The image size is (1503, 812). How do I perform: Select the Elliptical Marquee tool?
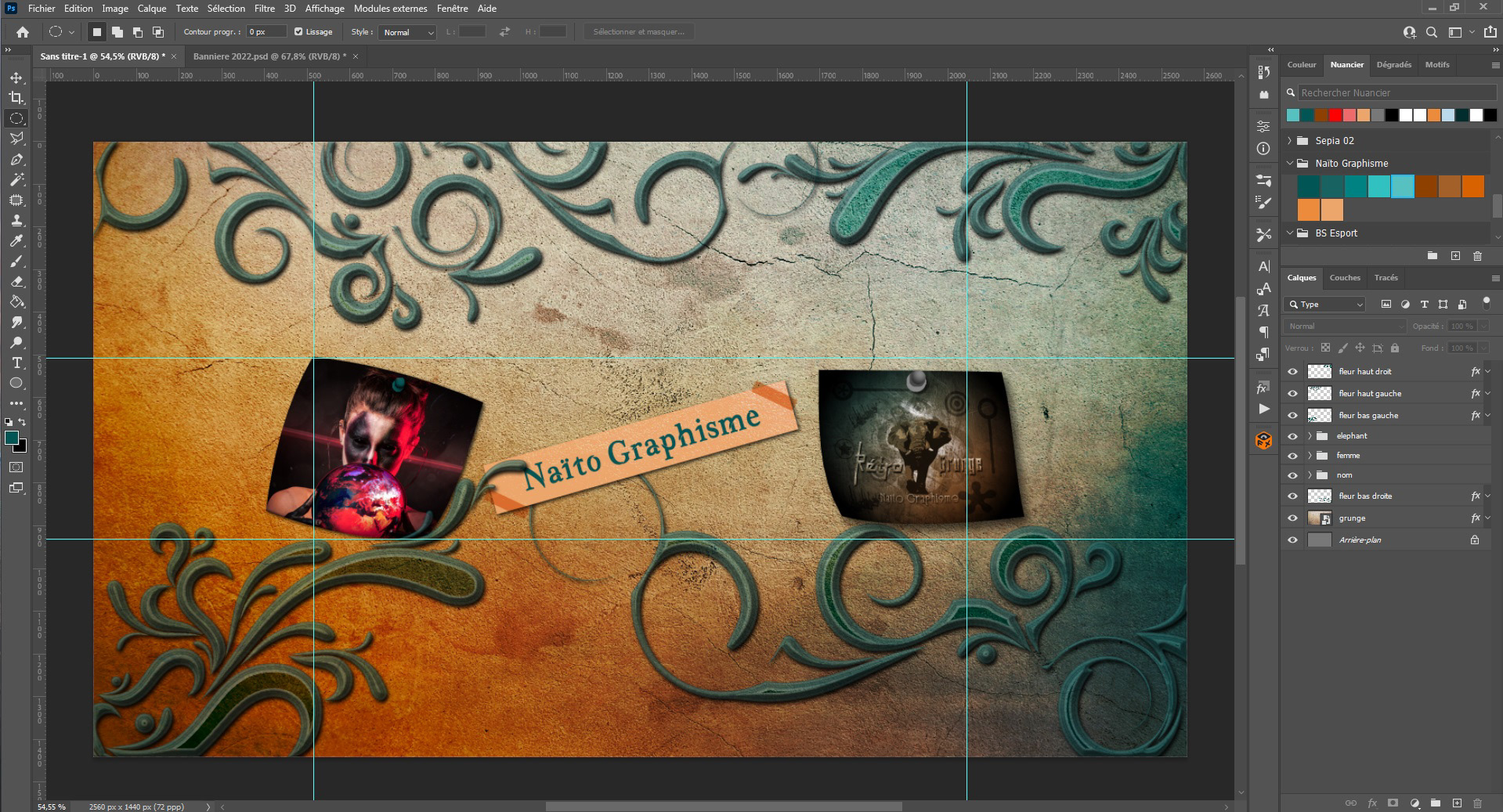(16, 118)
